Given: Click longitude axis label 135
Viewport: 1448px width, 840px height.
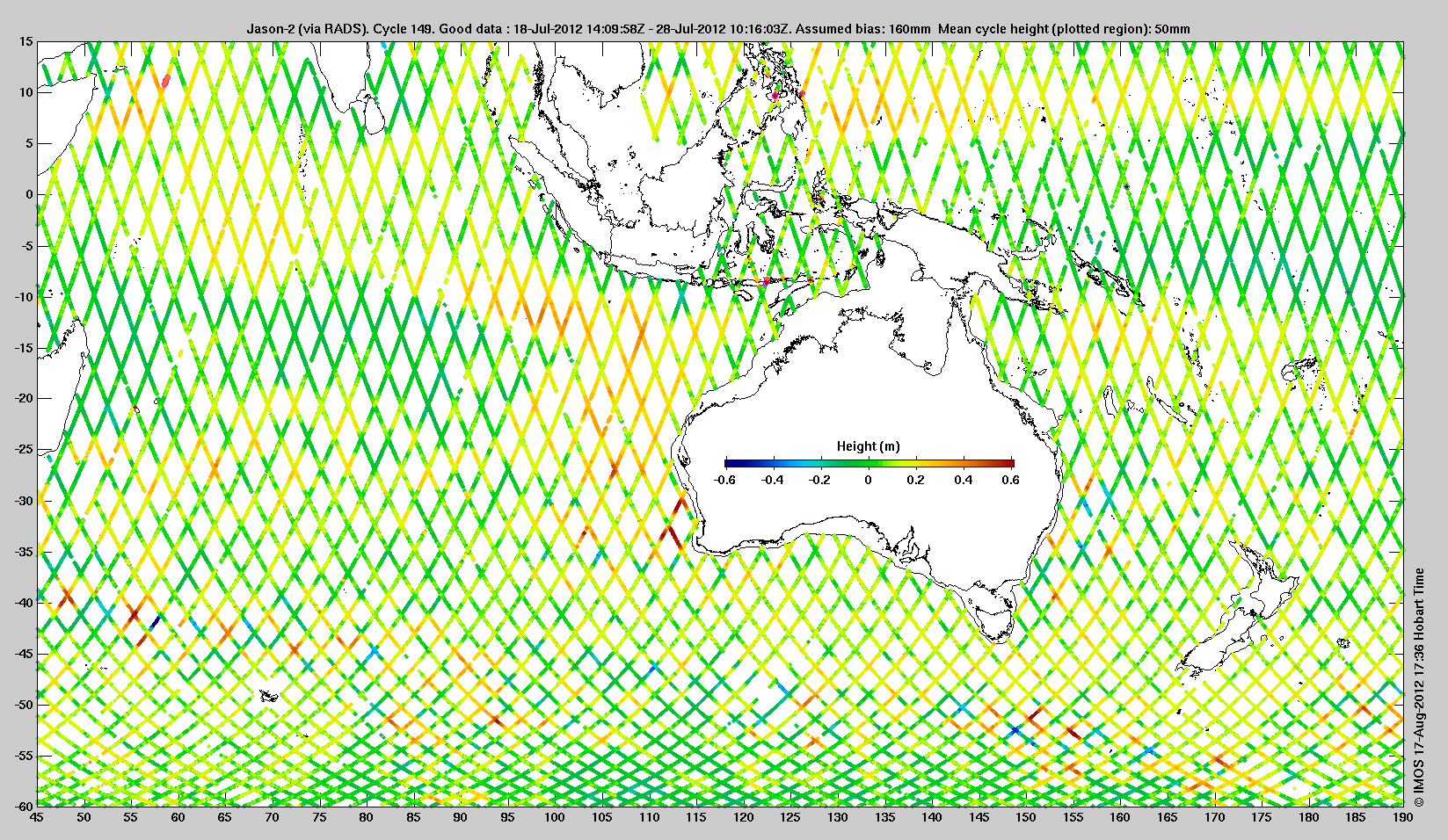Looking at the screenshot, I should tap(884, 818).
